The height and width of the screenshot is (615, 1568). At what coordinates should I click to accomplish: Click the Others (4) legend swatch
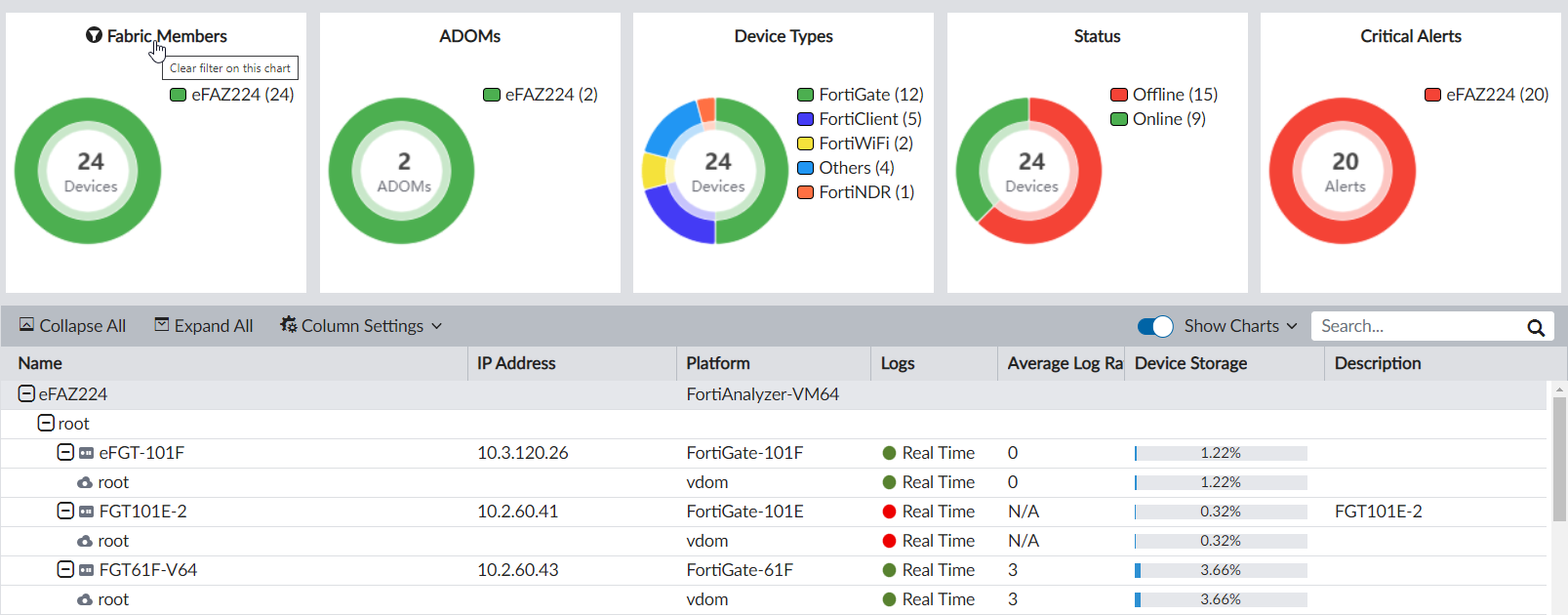coord(805,168)
